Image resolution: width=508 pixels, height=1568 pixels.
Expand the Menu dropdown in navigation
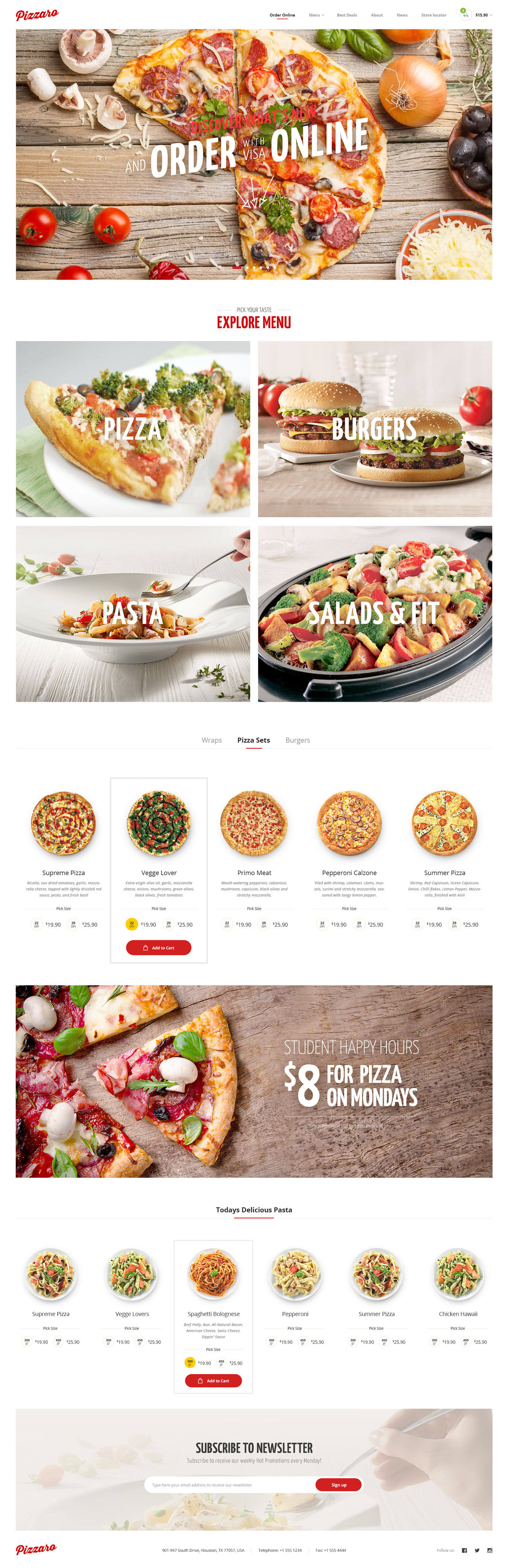316,15
